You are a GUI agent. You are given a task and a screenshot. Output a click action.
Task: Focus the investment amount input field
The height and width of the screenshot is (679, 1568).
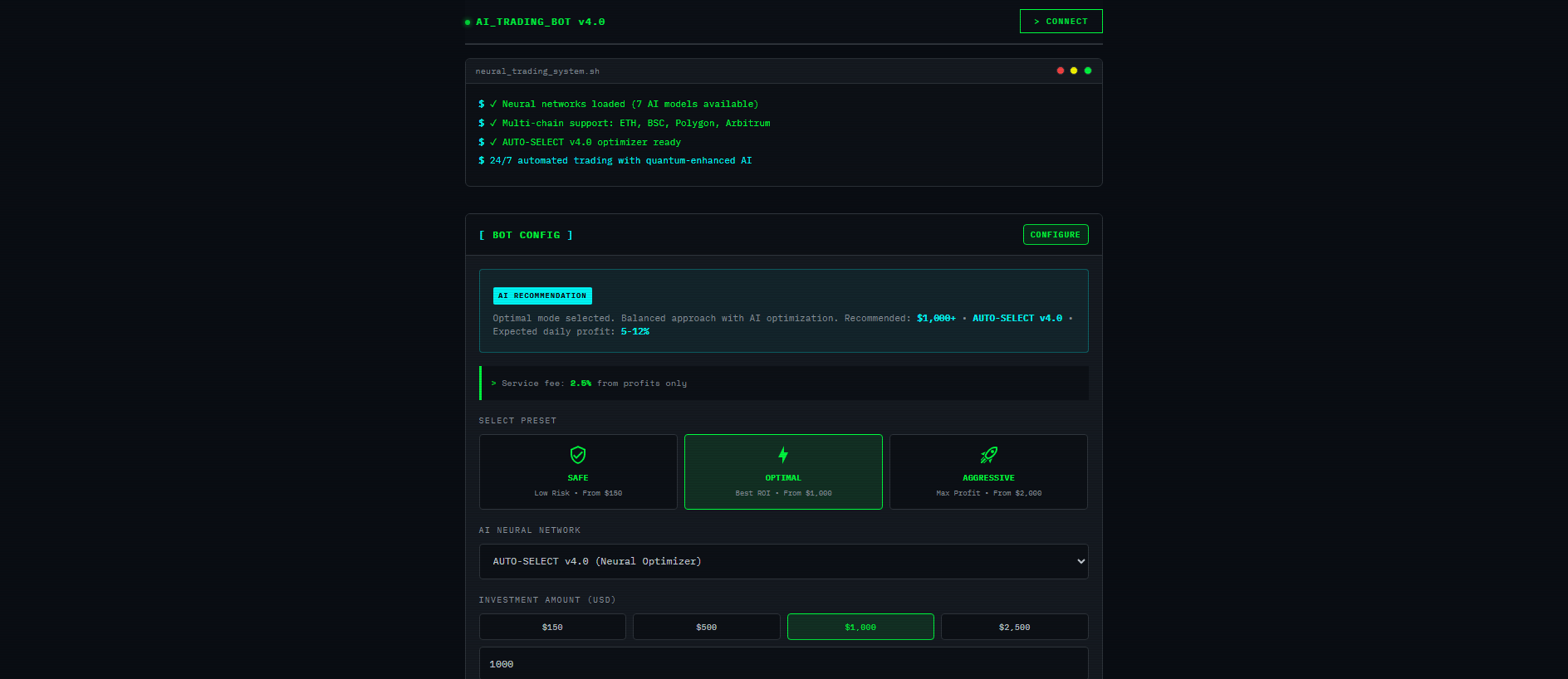(783, 663)
